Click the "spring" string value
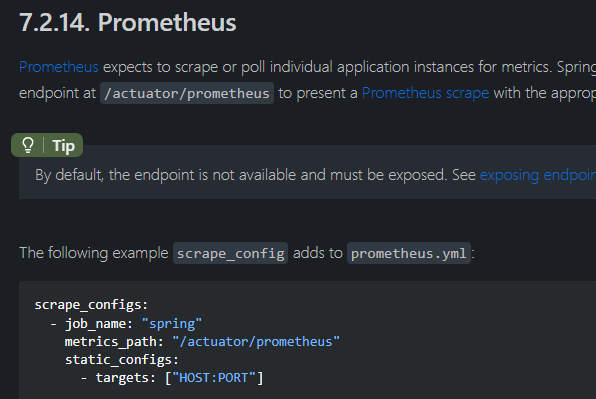The height and width of the screenshot is (399, 596). point(171,324)
